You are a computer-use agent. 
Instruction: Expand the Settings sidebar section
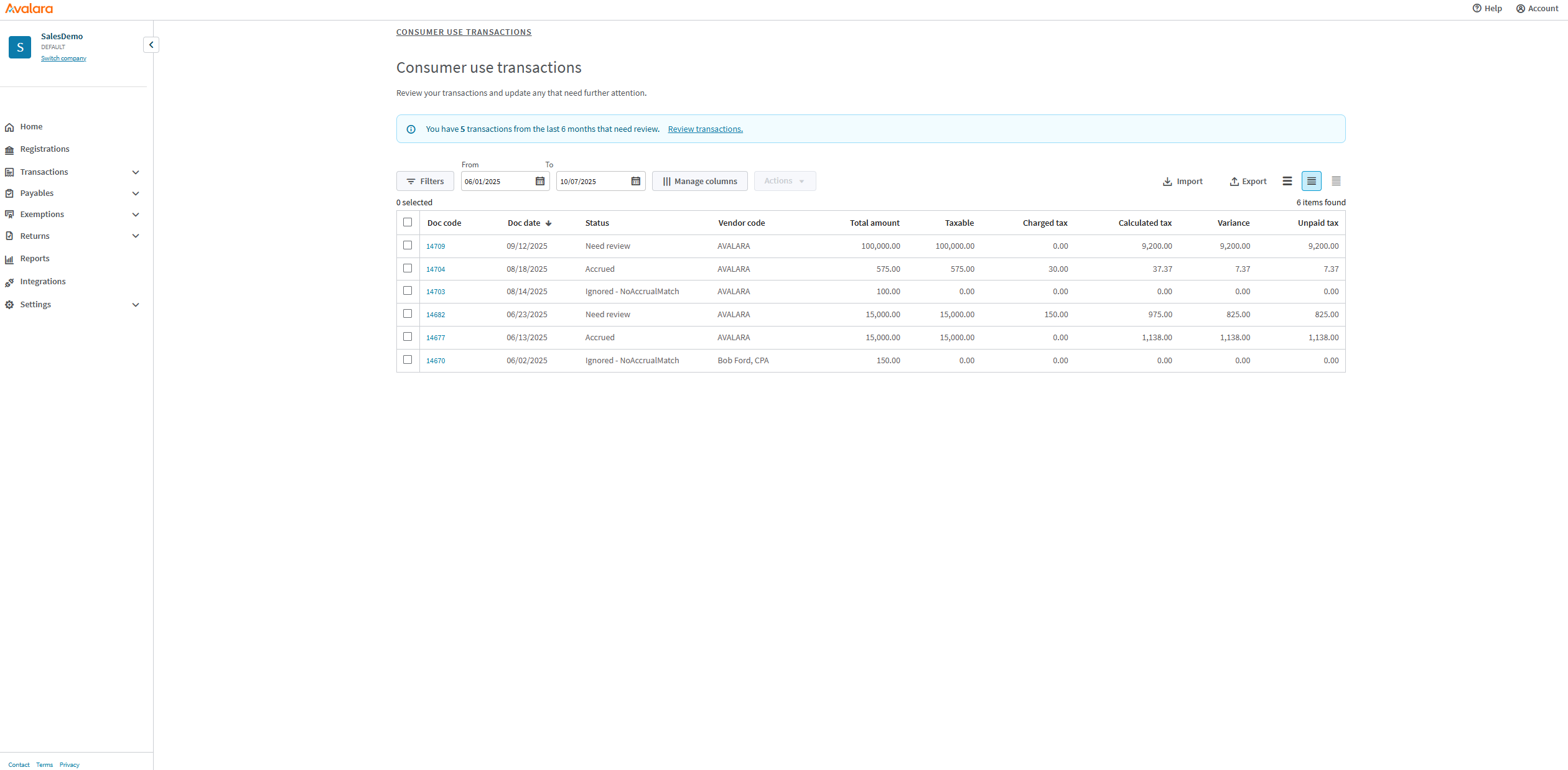tap(135, 305)
